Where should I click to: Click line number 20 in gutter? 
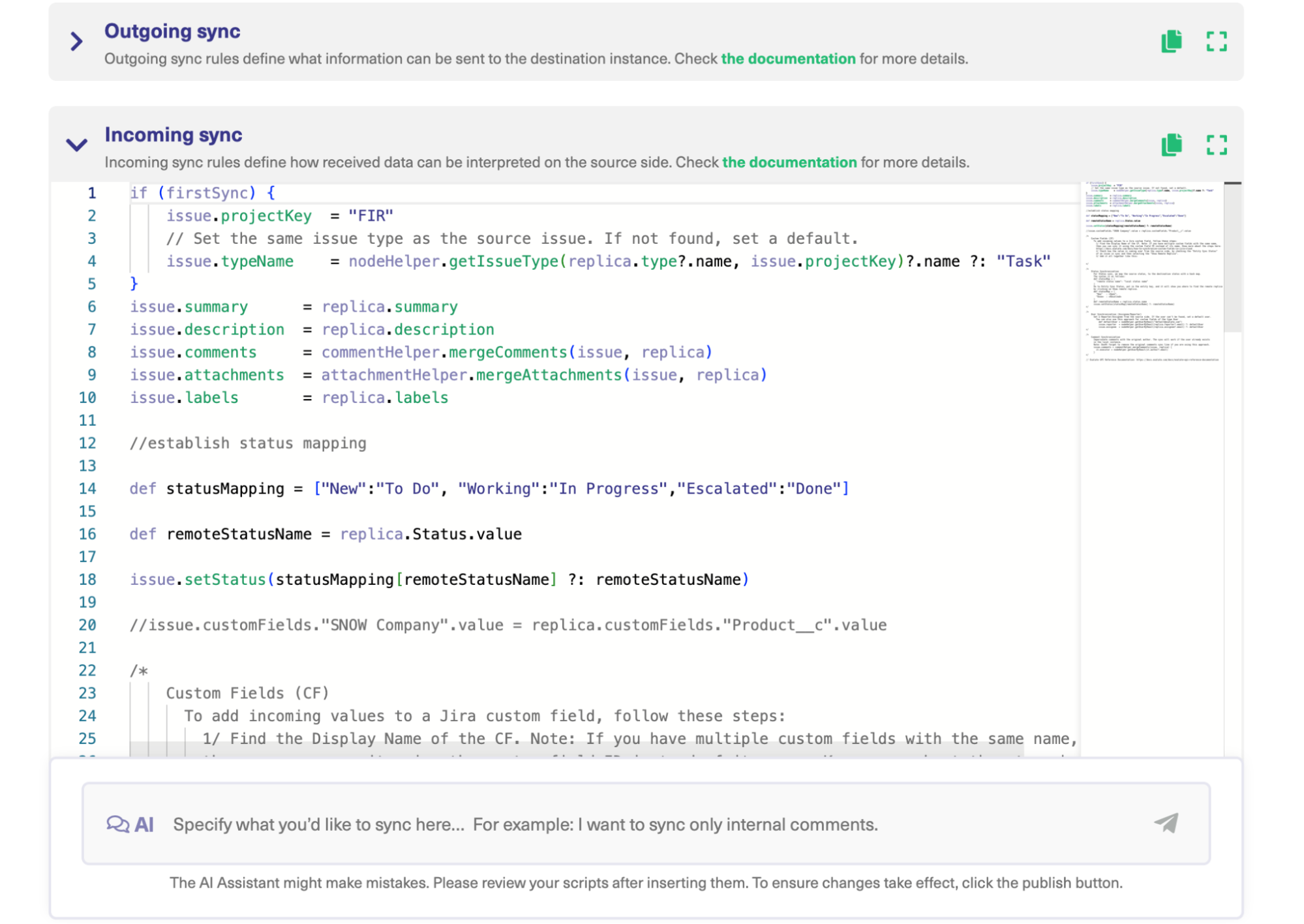(x=87, y=625)
